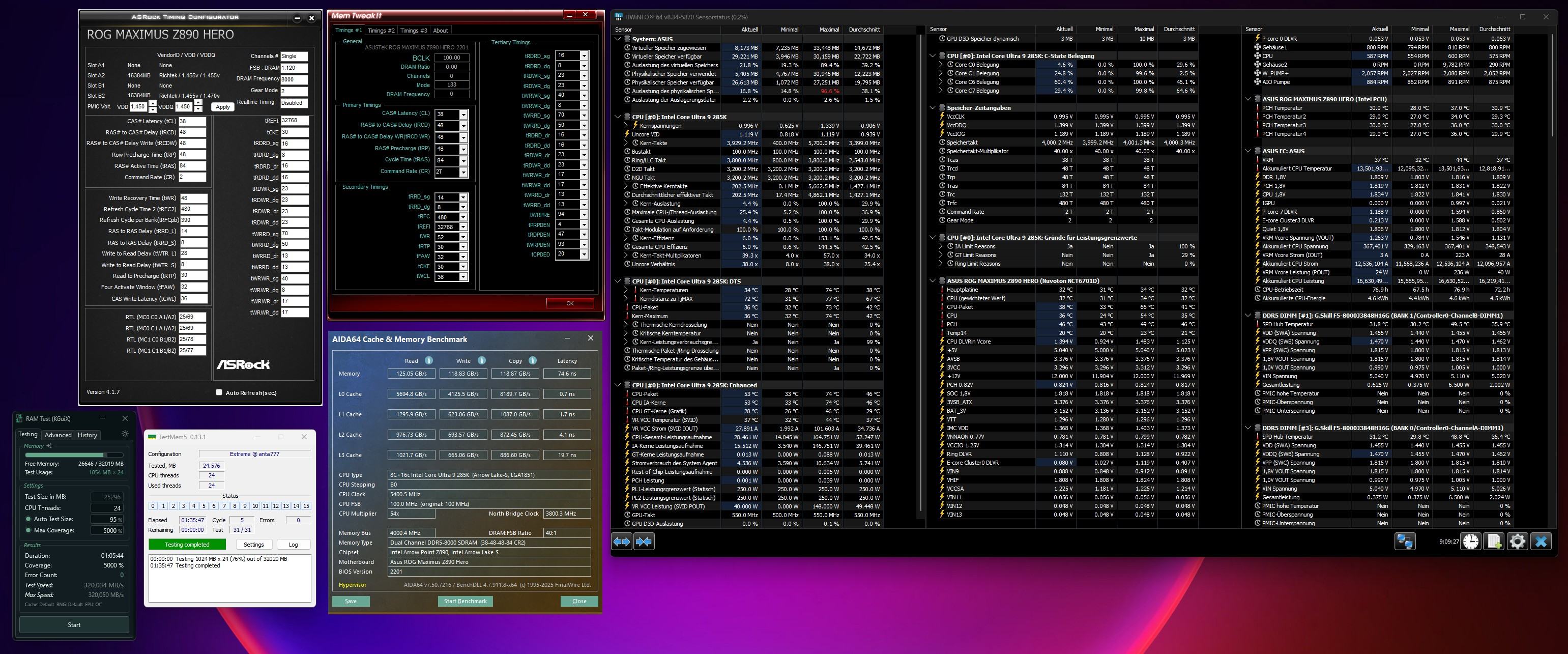Expand Core C0 Belegung tree row
The width and height of the screenshot is (1568, 654).
pyautogui.click(x=940, y=65)
